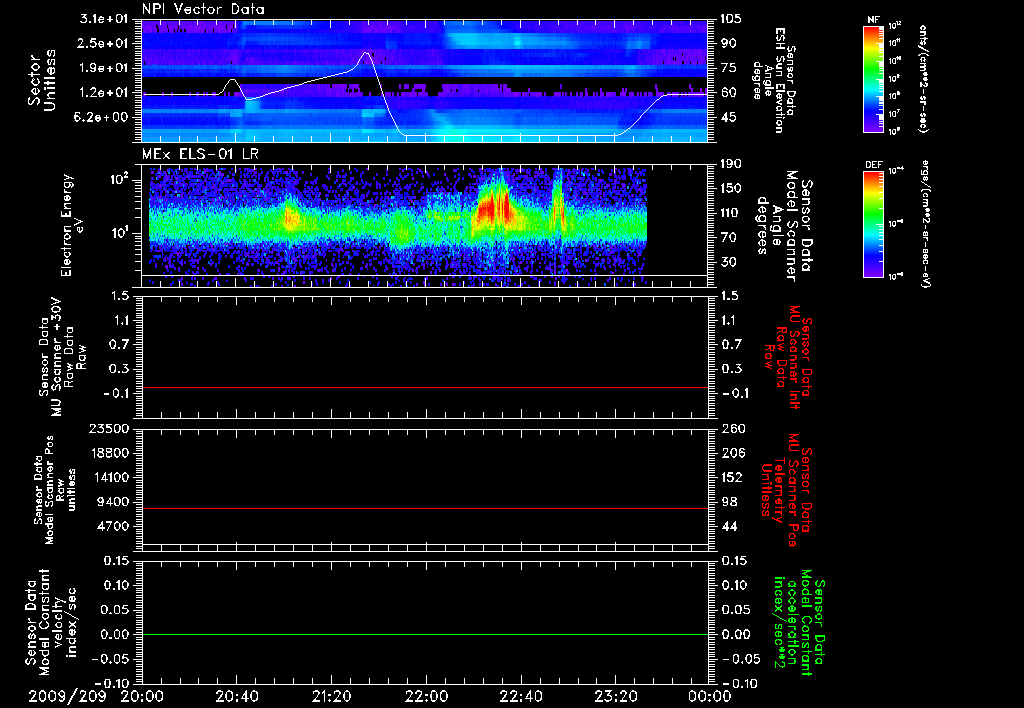The width and height of the screenshot is (1024, 708).
Task: Click the "NF" label above color bar
Action: (x=873, y=20)
